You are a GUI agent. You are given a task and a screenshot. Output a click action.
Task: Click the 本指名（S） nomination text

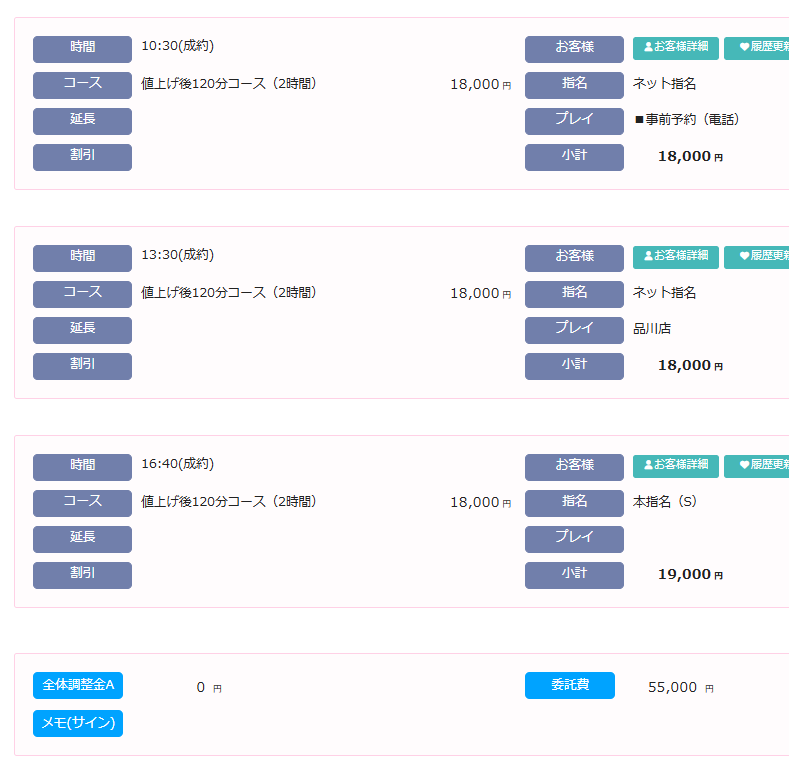pos(665,502)
